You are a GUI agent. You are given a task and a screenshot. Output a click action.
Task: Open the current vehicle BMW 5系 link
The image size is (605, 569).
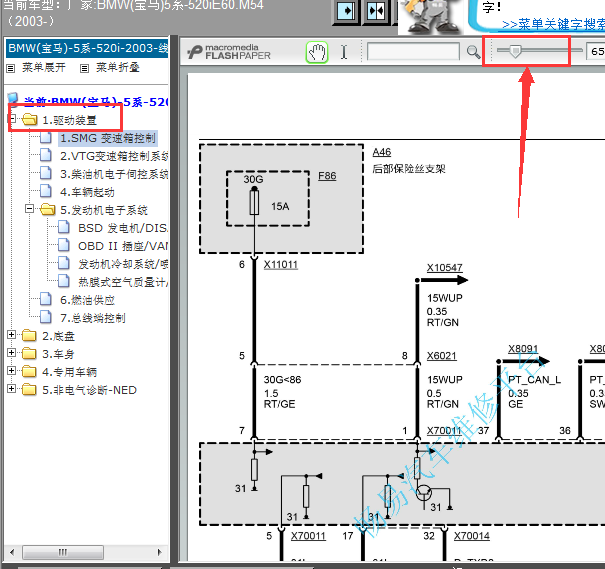[x=96, y=102]
